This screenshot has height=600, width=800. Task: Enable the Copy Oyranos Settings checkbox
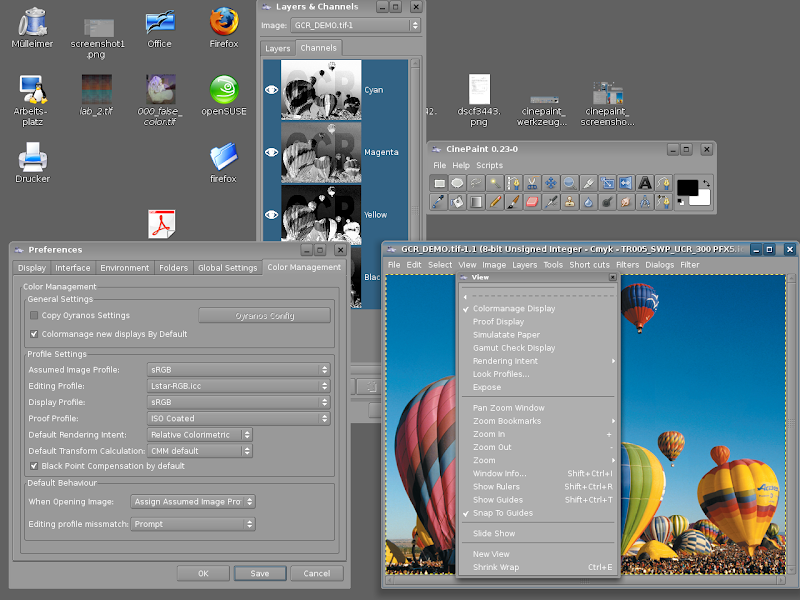(34, 315)
